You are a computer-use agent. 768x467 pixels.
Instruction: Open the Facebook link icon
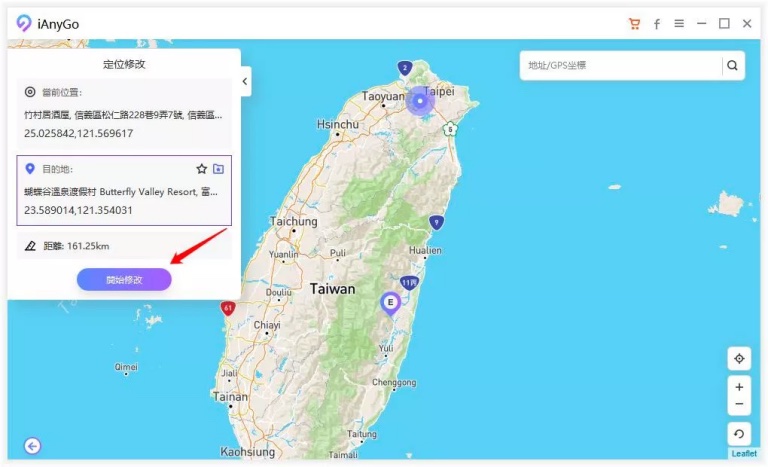(657, 24)
